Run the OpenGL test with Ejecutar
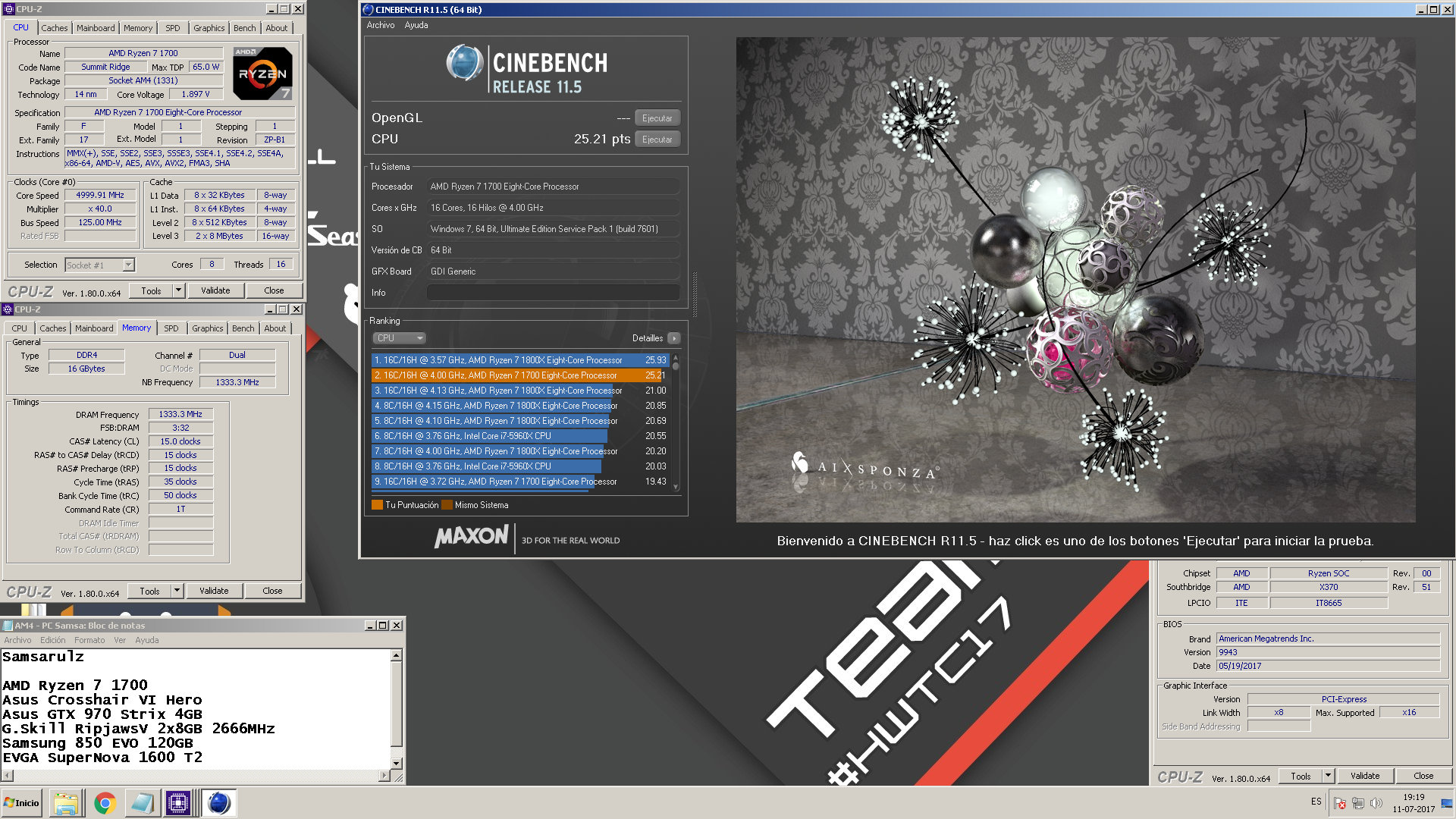Viewport: 1456px width, 819px height. click(657, 118)
